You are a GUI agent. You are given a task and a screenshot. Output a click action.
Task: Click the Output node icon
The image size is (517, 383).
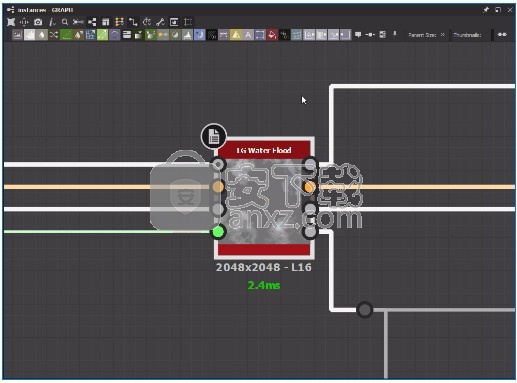(345, 35)
